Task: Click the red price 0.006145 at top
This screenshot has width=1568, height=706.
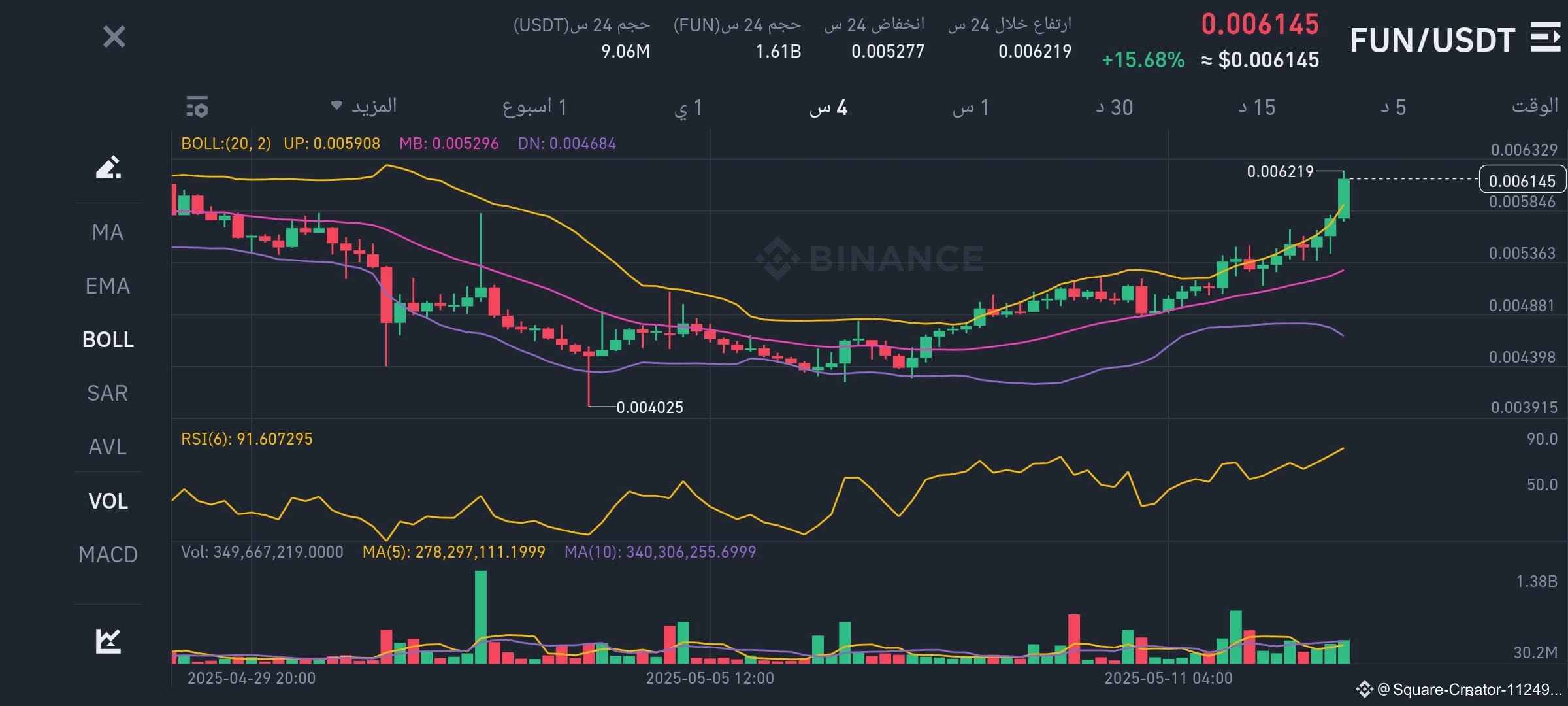Action: [1260, 24]
